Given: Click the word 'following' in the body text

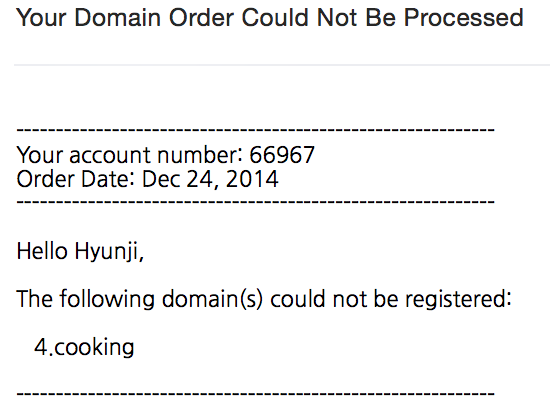Looking at the screenshot, I should (107, 299).
